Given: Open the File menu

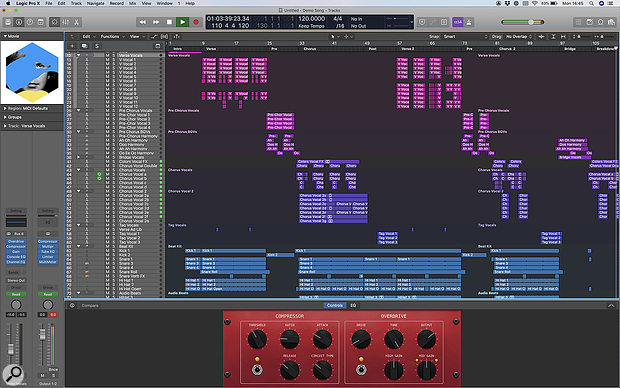Looking at the screenshot, I should coord(49,3).
